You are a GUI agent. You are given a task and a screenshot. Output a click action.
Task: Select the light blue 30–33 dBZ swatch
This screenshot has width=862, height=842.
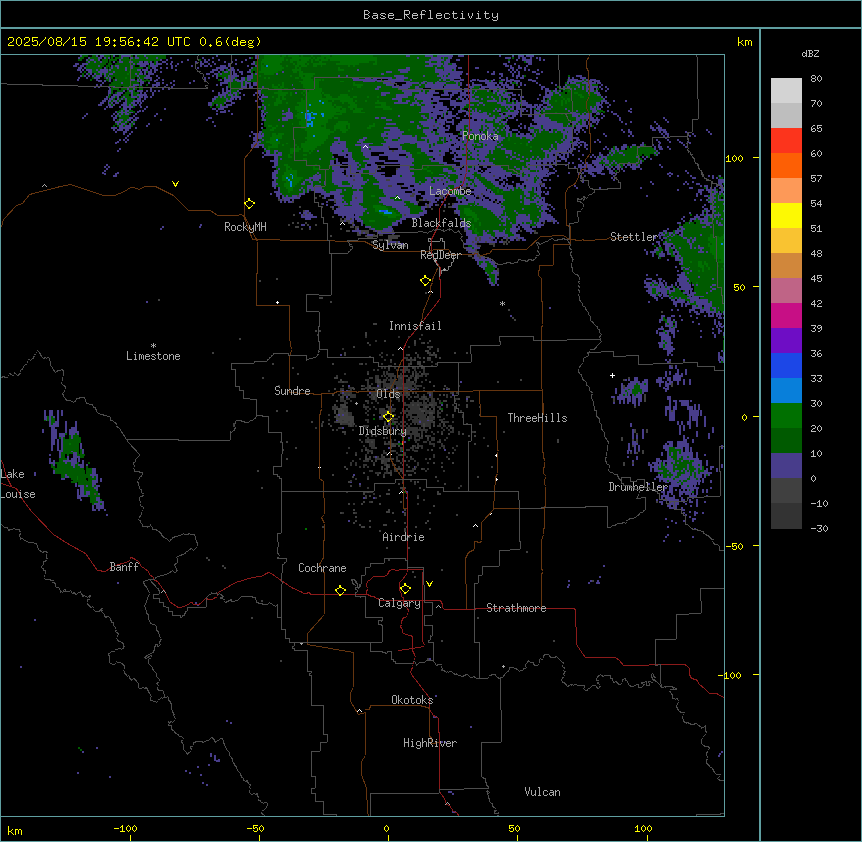point(786,391)
